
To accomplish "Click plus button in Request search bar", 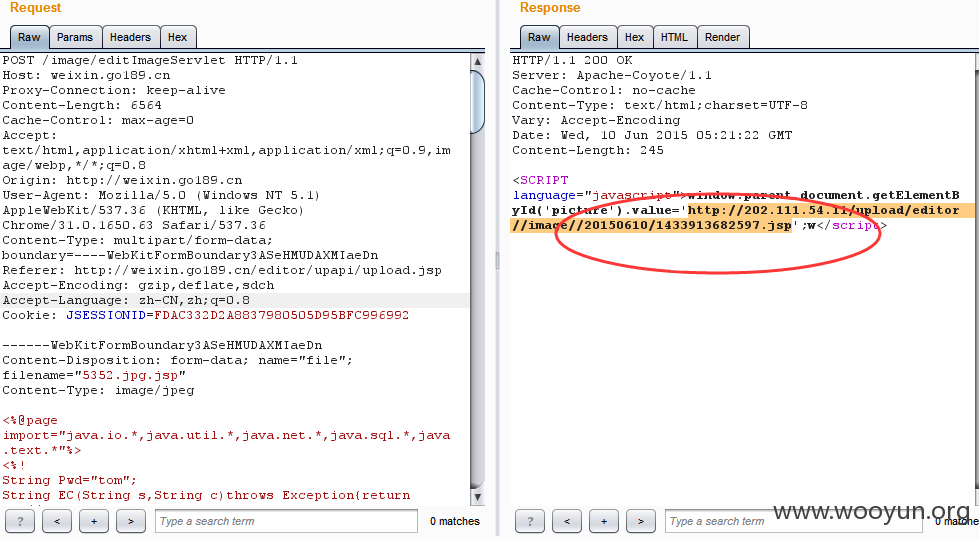I will click(x=94, y=521).
